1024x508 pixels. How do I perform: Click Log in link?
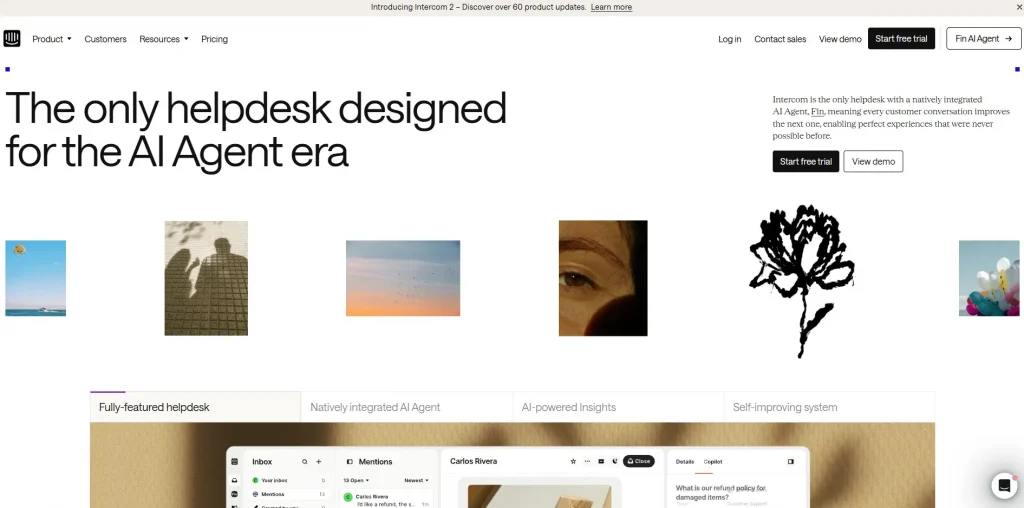(x=729, y=39)
